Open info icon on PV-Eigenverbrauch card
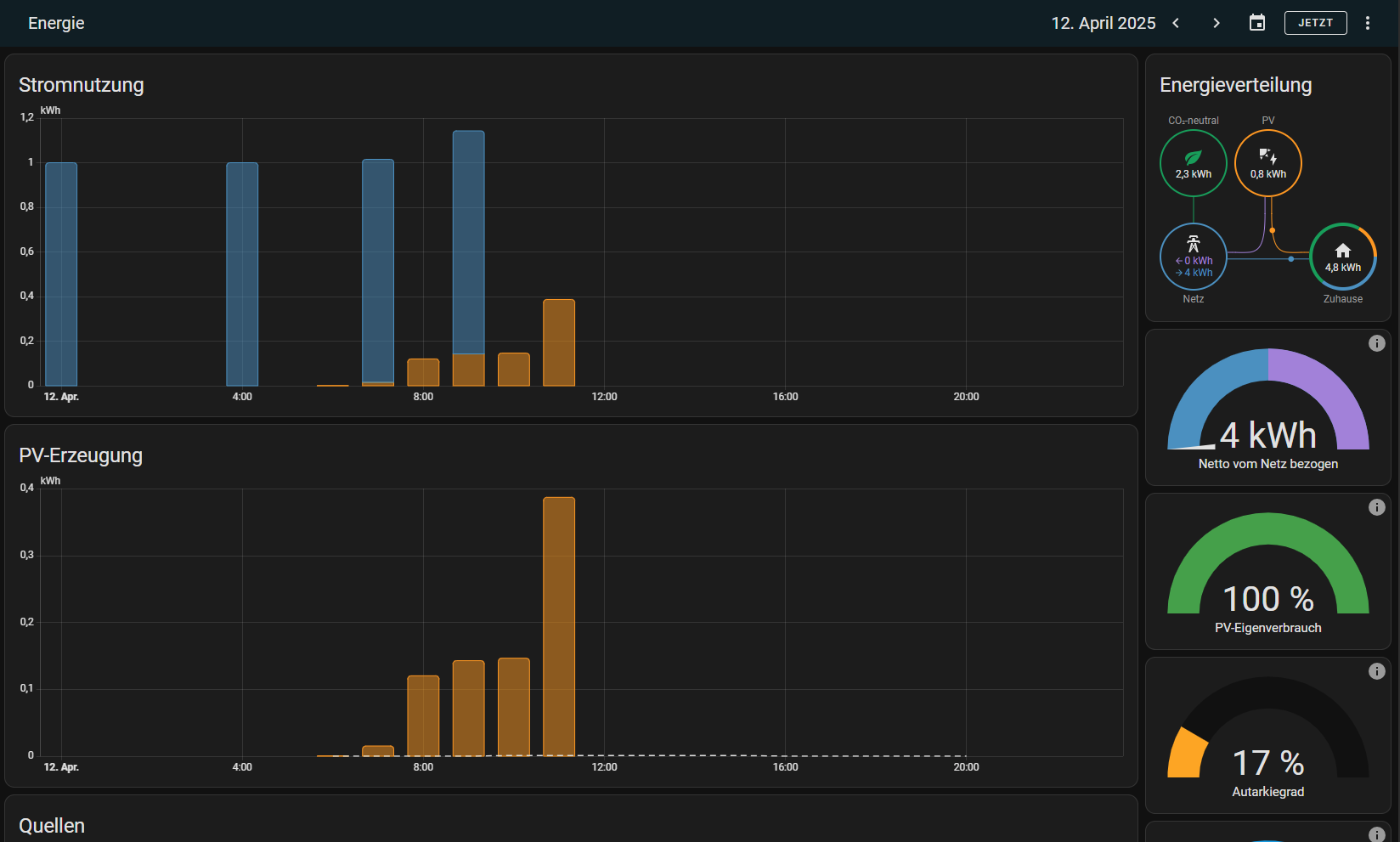1400x842 pixels. click(x=1377, y=507)
